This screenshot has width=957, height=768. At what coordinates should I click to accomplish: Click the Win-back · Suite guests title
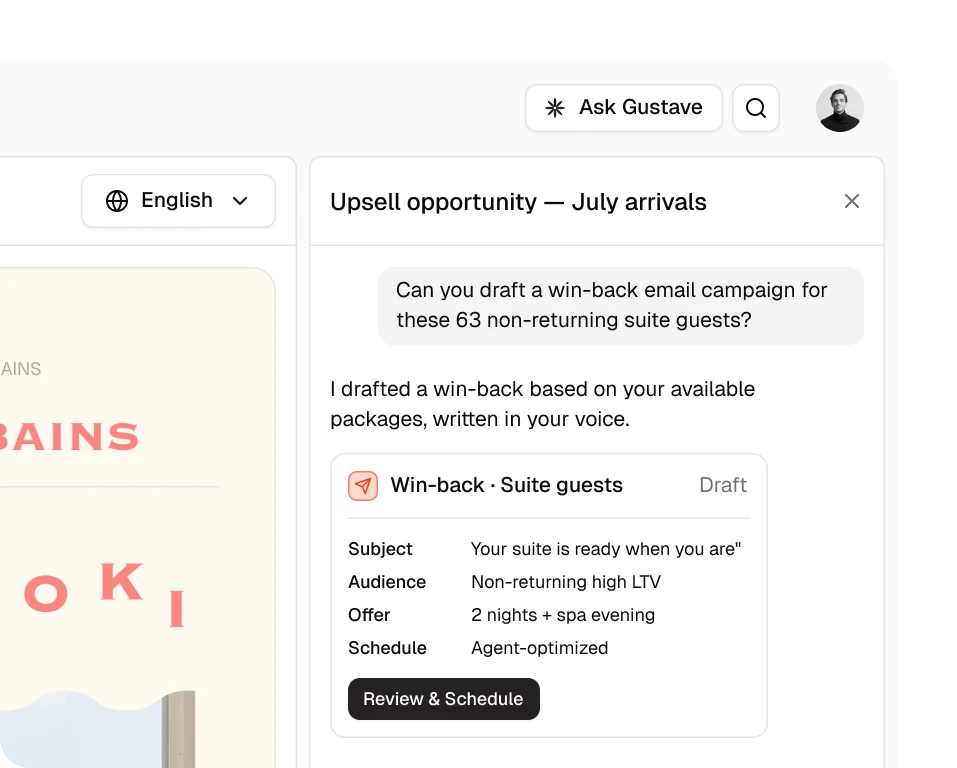(507, 485)
